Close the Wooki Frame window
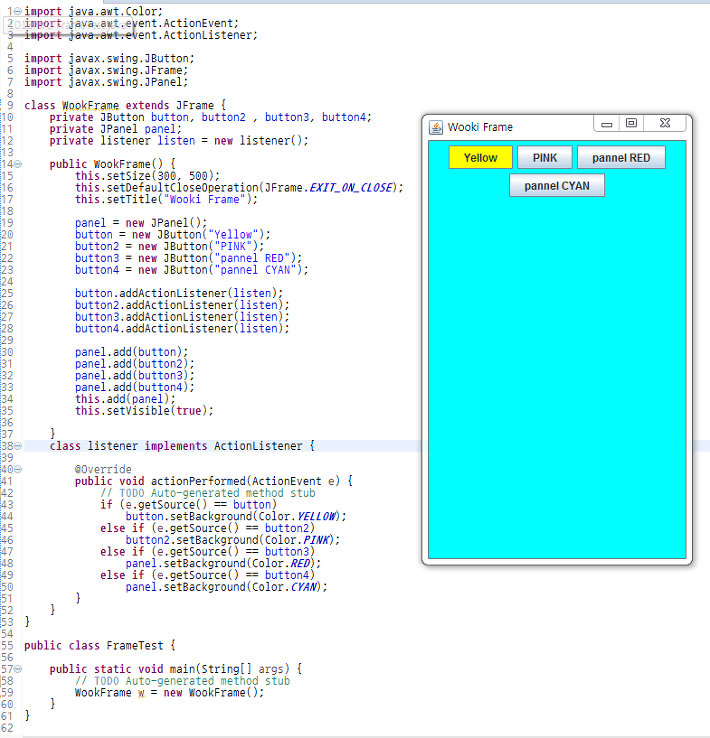Viewport: 710px width, 738px height. [664, 123]
